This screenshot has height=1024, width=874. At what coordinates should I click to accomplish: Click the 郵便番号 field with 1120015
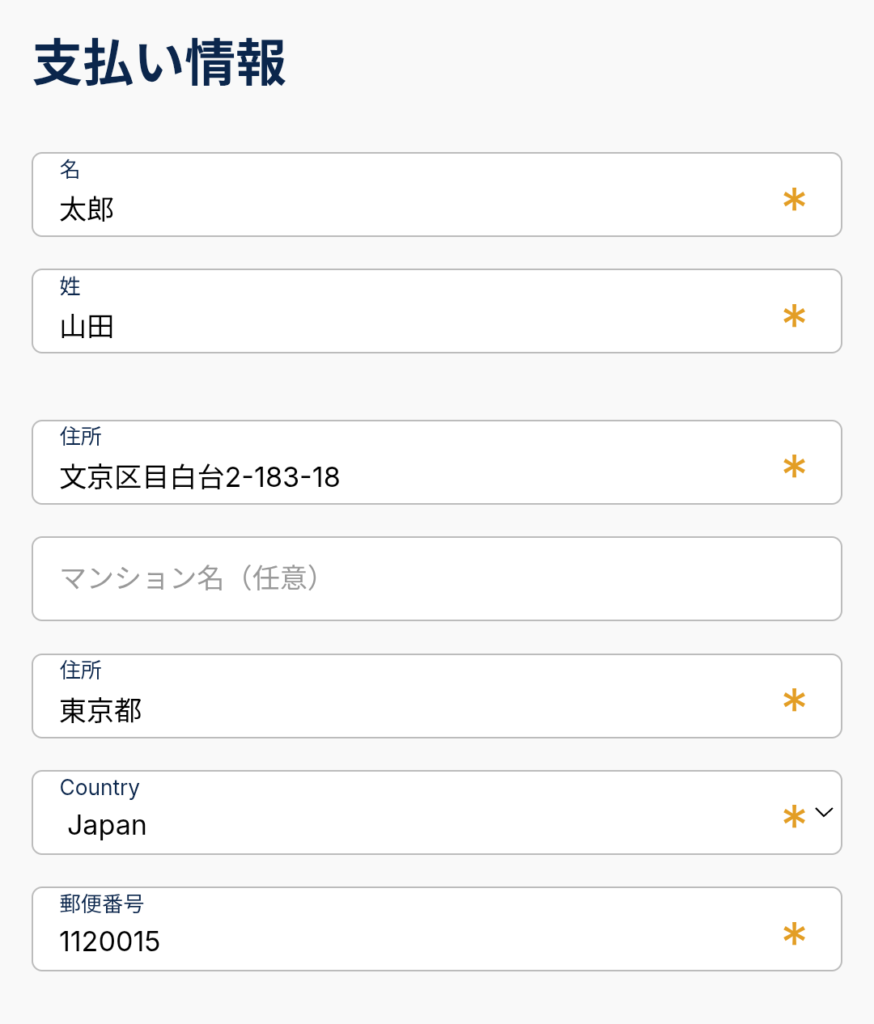click(x=400, y=942)
